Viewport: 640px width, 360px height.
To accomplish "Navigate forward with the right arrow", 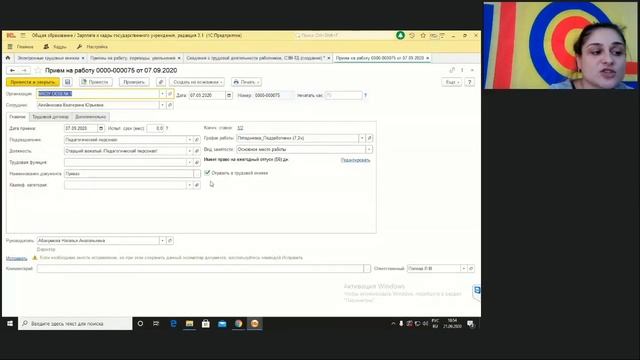I will click(24, 71).
